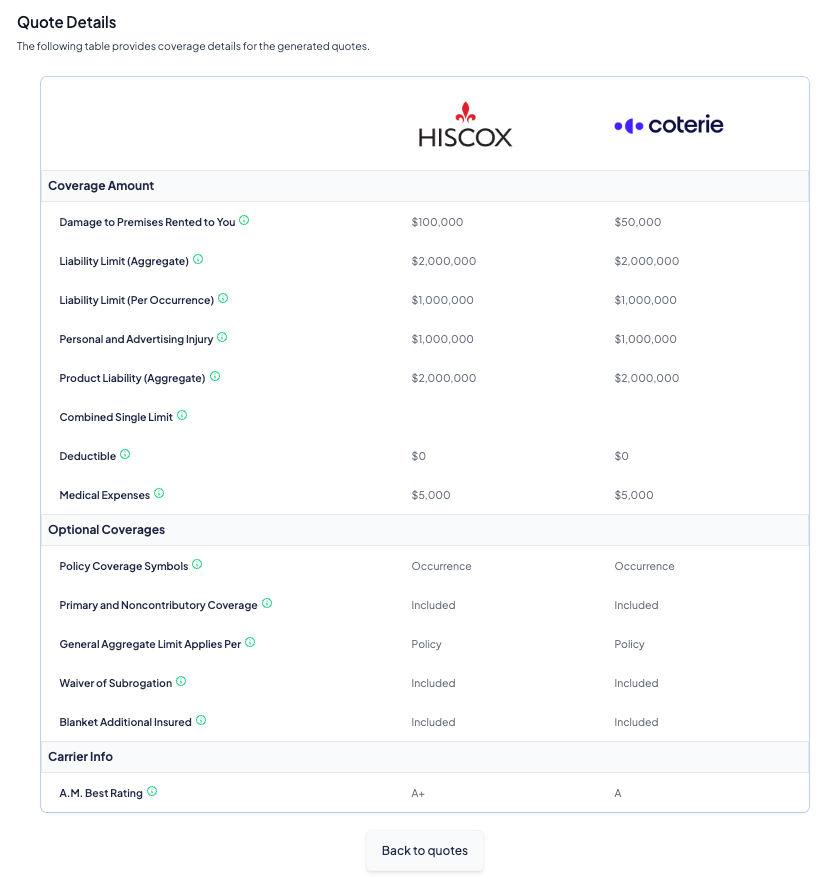Click Hiscox $0 deductible value

[x=419, y=456]
